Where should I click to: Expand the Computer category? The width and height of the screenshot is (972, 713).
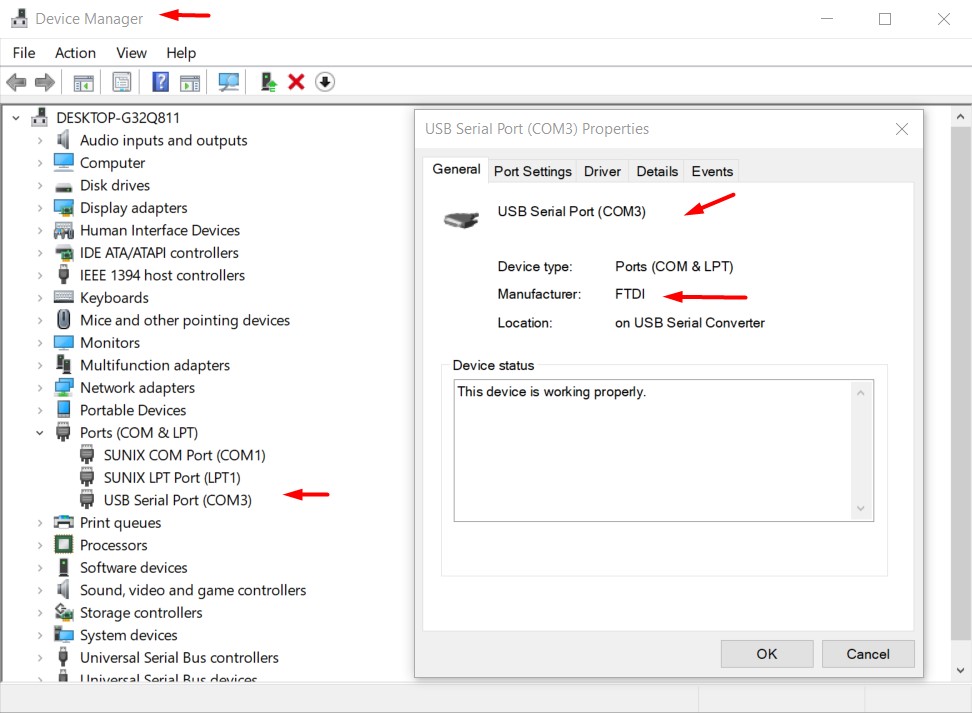click(x=40, y=163)
